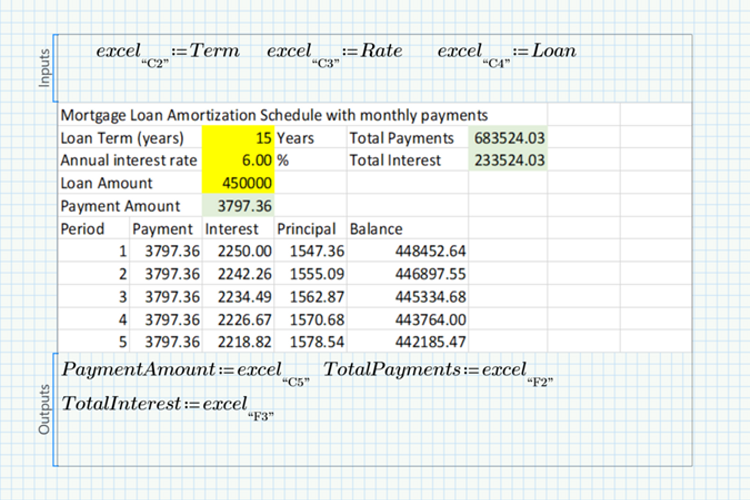Select the Period column header cell

coord(83,228)
